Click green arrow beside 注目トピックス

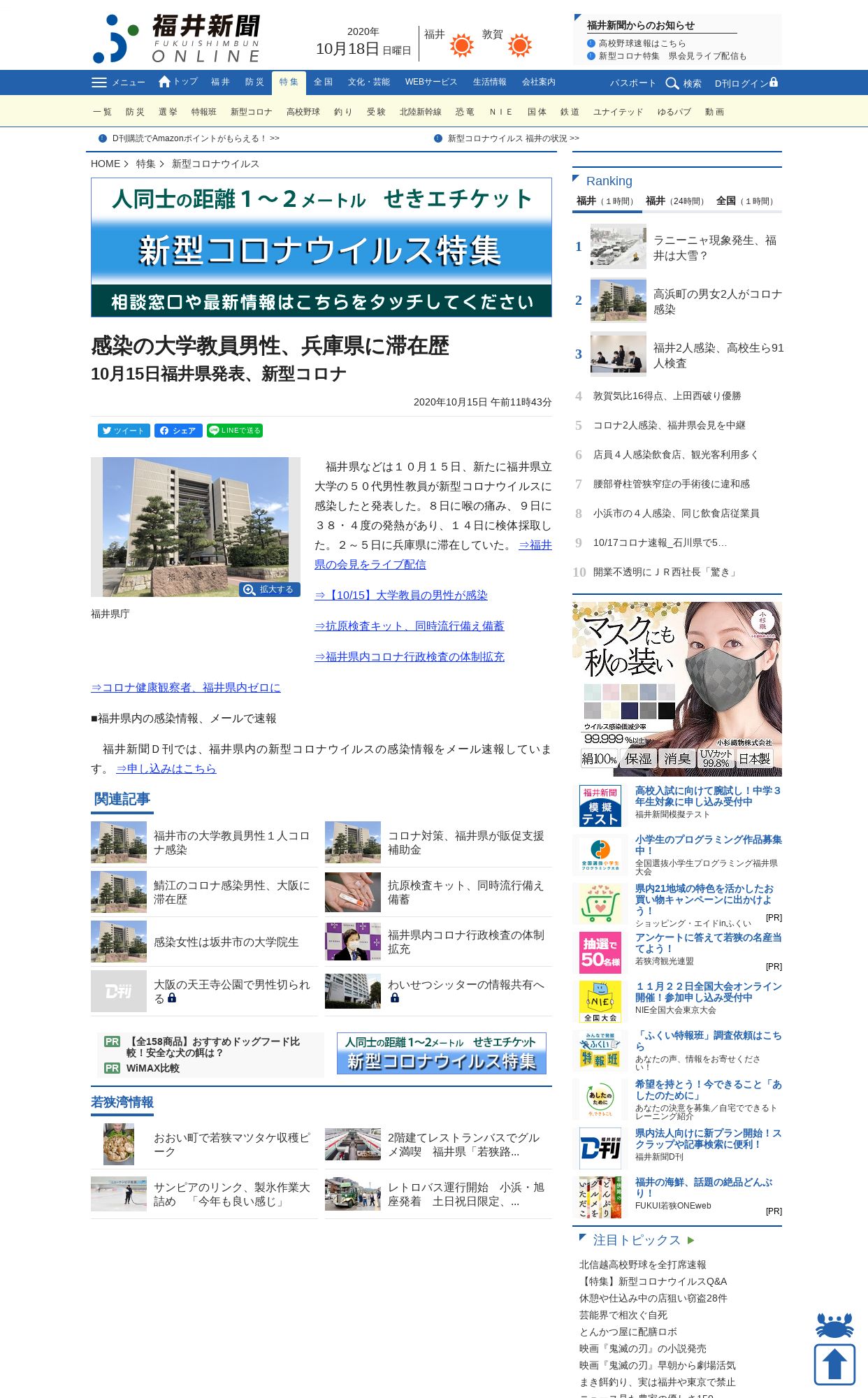click(x=690, y=1240)
